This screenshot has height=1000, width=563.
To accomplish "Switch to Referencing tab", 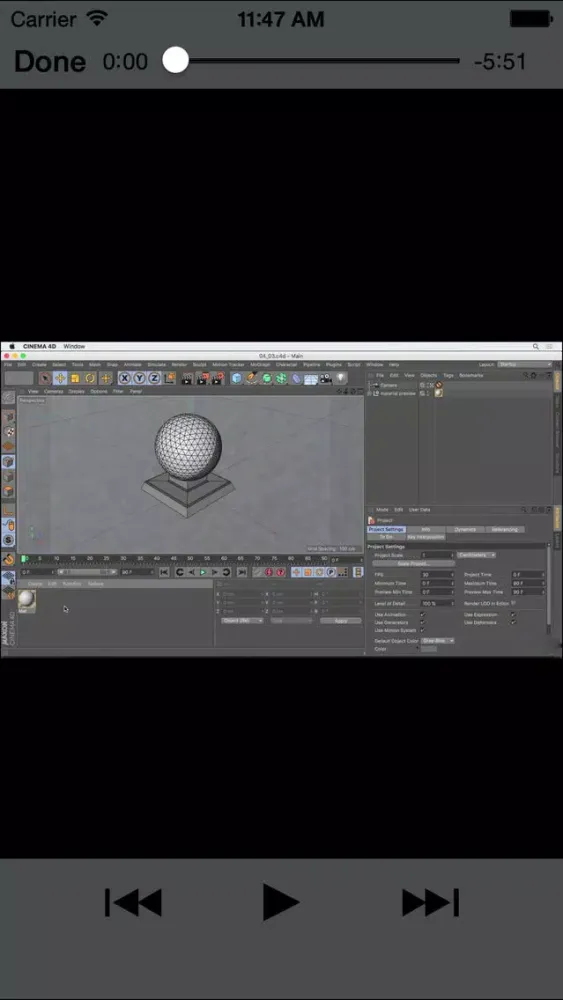I will click(504, 529).
